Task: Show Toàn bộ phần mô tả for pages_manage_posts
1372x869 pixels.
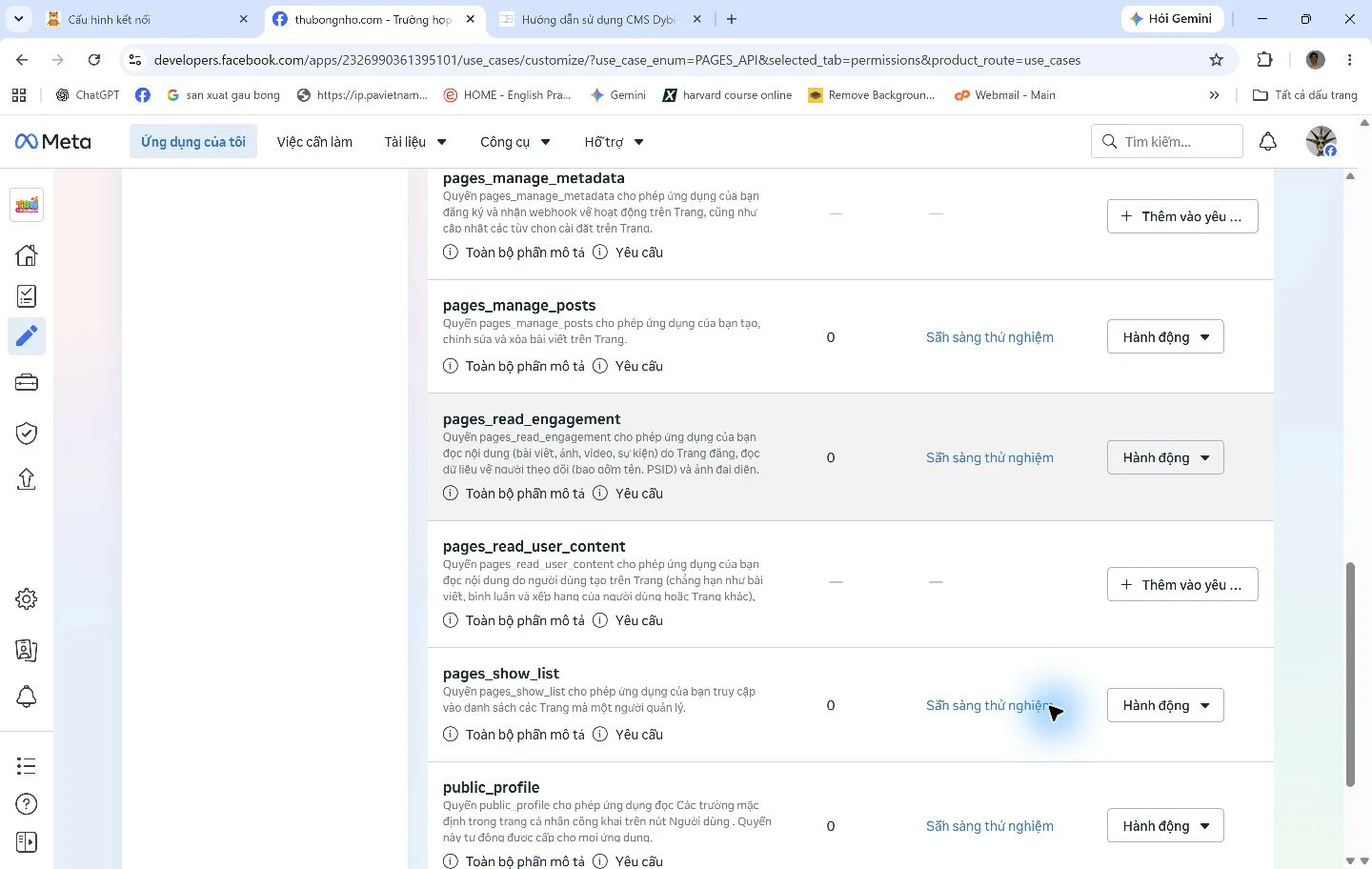Action: pos(514,366)
